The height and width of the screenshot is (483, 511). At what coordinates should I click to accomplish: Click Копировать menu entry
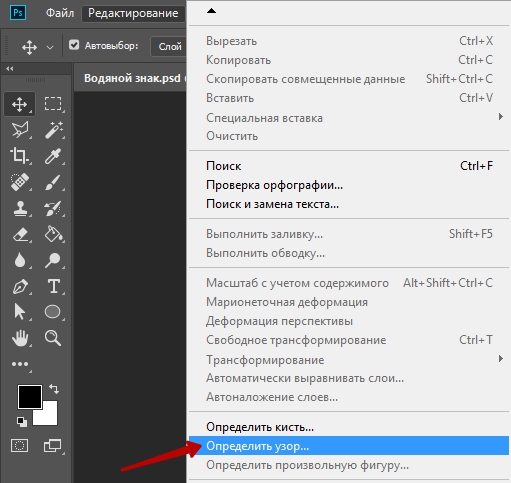tap(349, 60)
